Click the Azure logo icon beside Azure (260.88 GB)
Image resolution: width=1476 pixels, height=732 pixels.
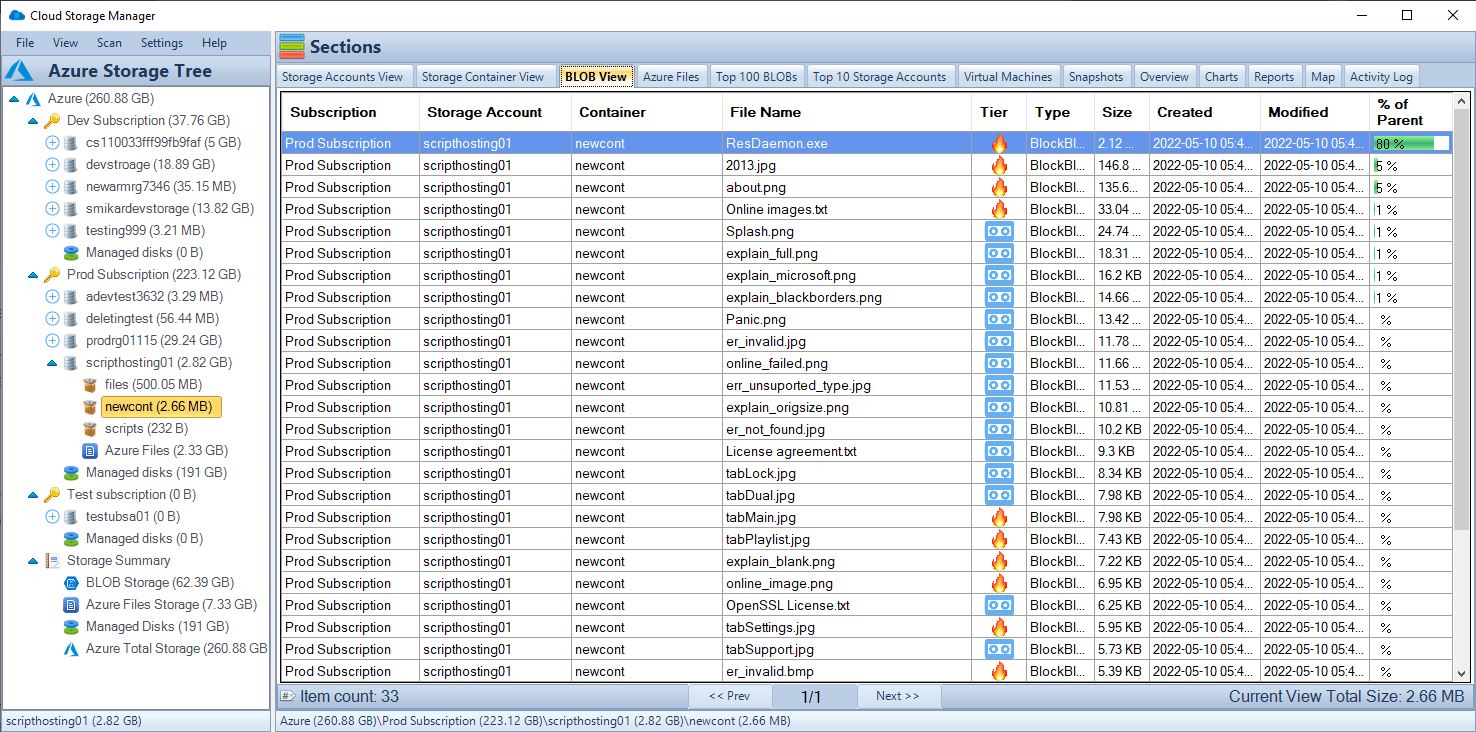pyautogui.click(x=33, y=99)
